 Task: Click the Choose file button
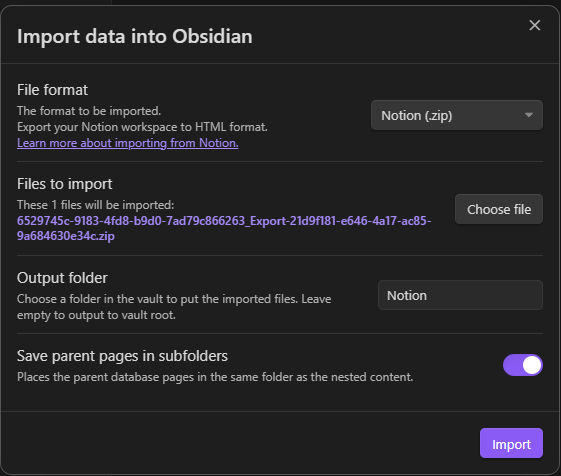499,209
